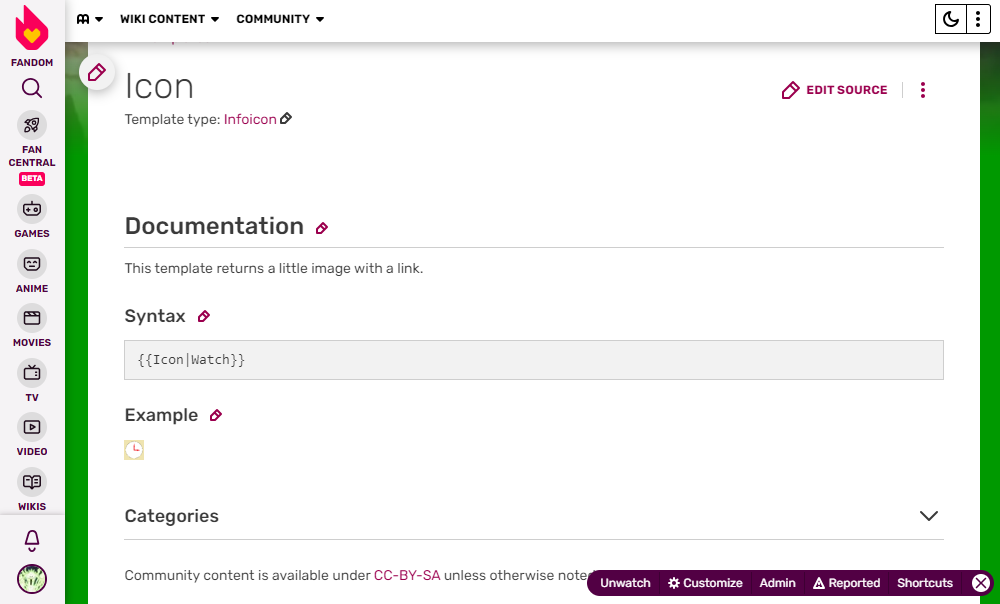Screen dimensions: 1000x604
Task: Follow the Infoicon template type link
Action: [250, 119]
